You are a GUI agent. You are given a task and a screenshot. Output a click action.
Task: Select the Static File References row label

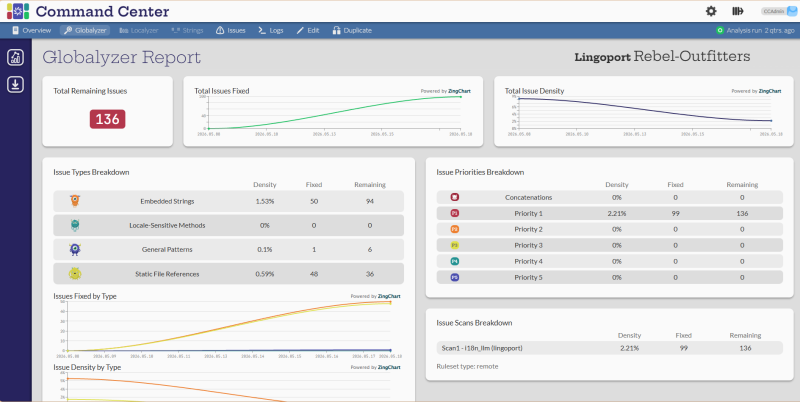167,274
